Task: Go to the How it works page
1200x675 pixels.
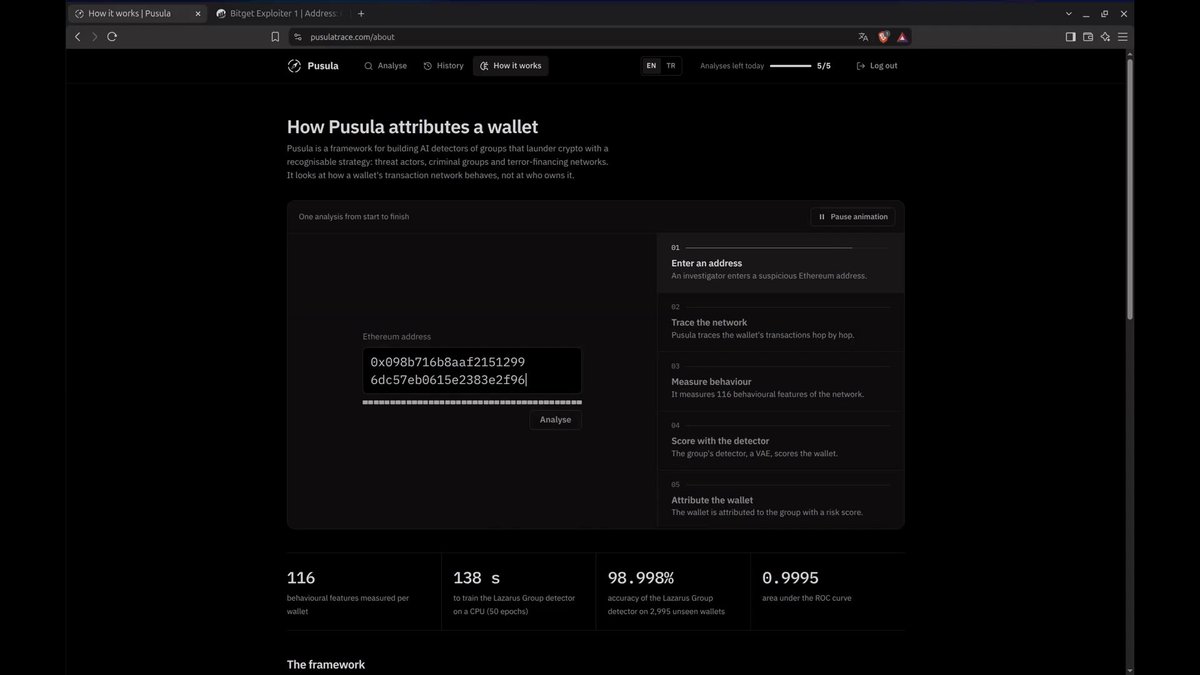Action: click(x=510, y=66)
